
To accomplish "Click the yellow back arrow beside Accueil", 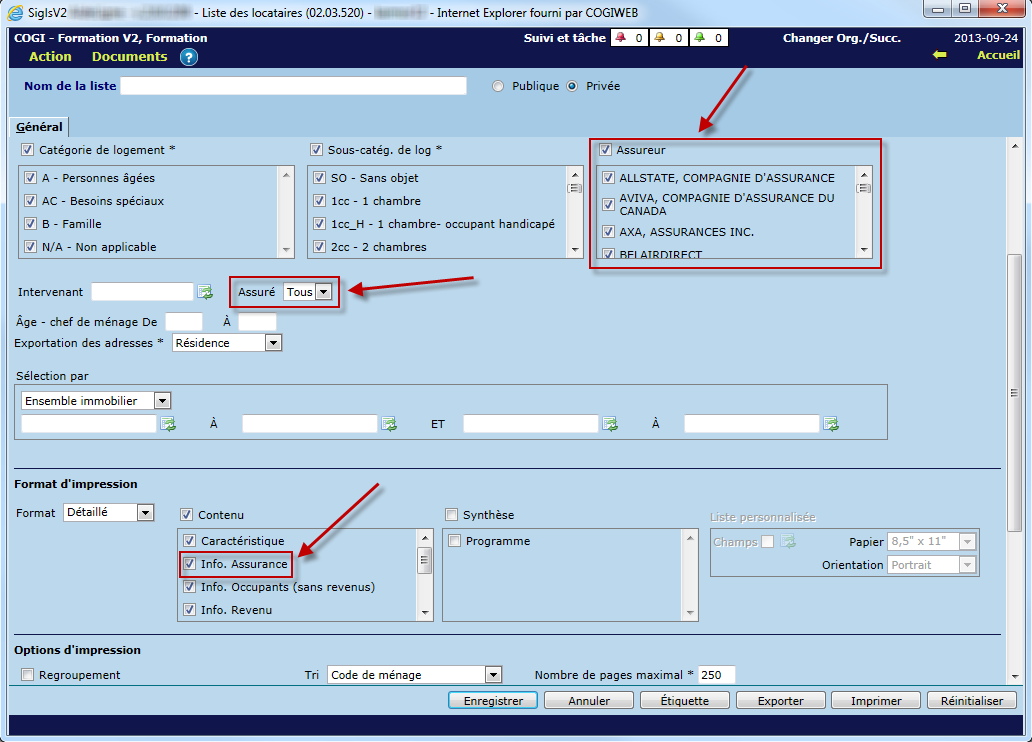I will pos(939,55).
